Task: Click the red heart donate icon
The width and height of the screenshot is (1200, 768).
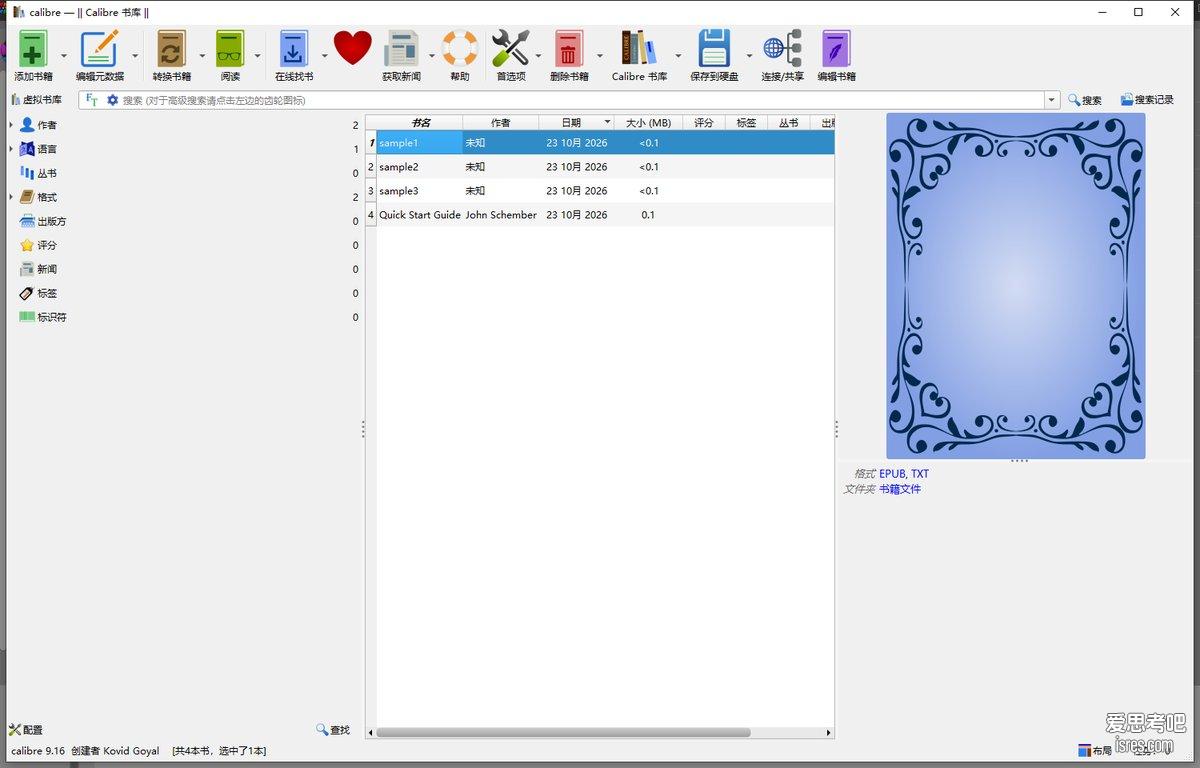Action: [x=352, y=47]
